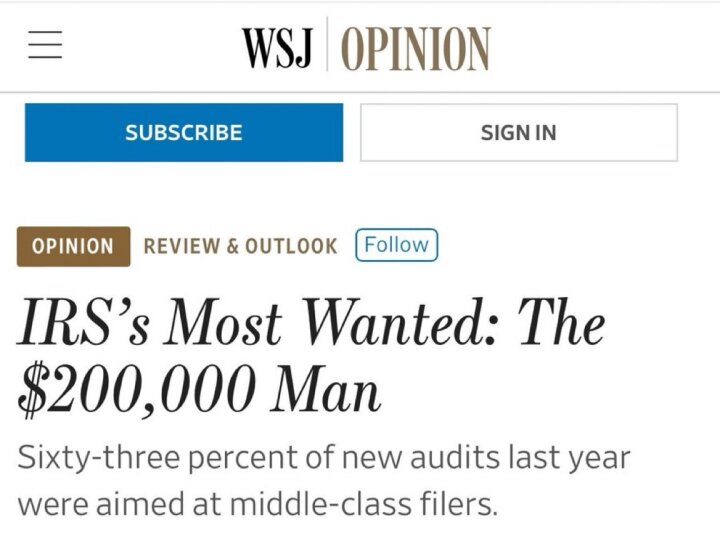Select the brown OPINION tag
The width and height of the screenshot is (720, 557).
click(73, 246)
